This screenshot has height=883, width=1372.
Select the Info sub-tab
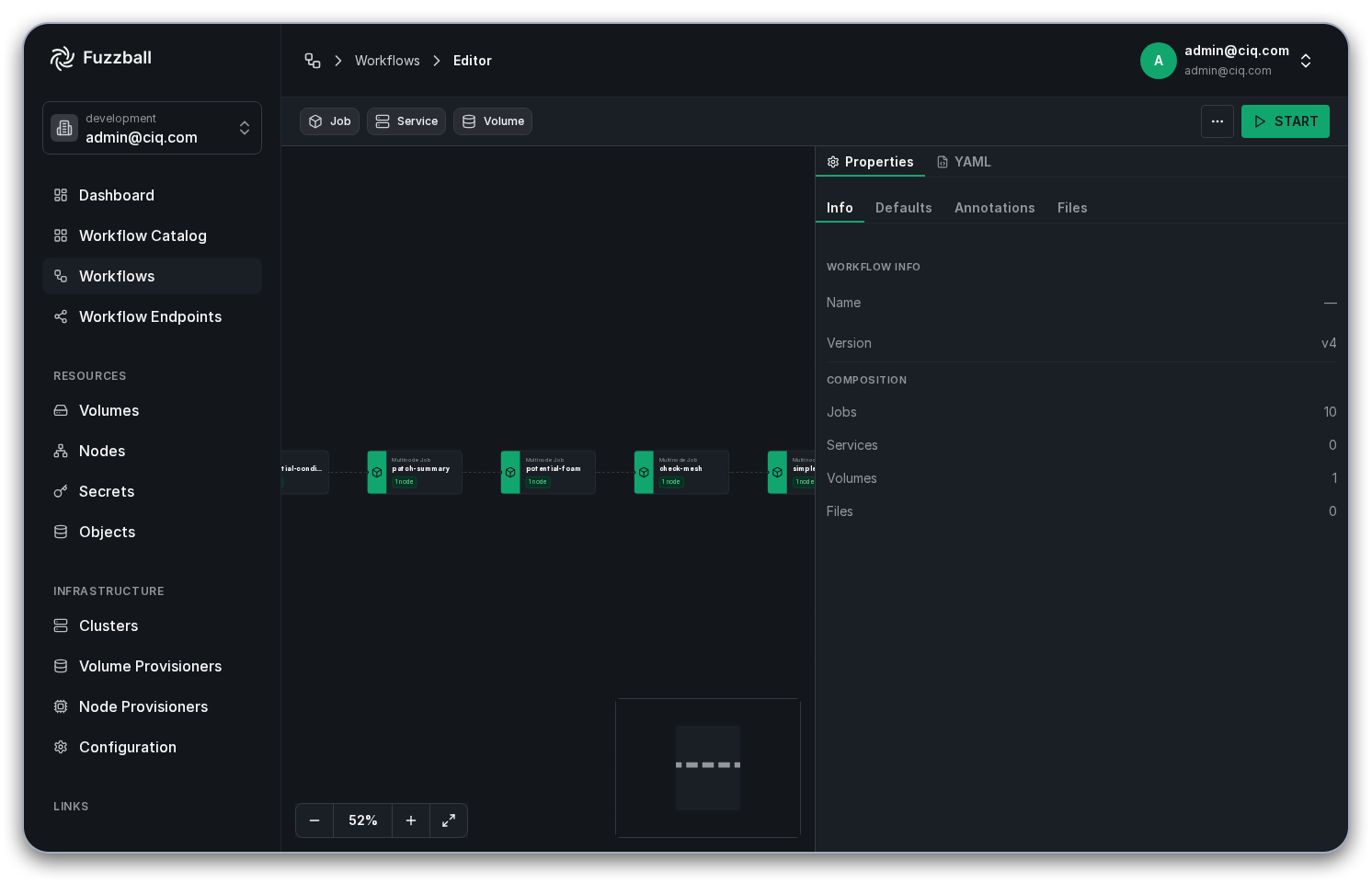click(840, 208)
